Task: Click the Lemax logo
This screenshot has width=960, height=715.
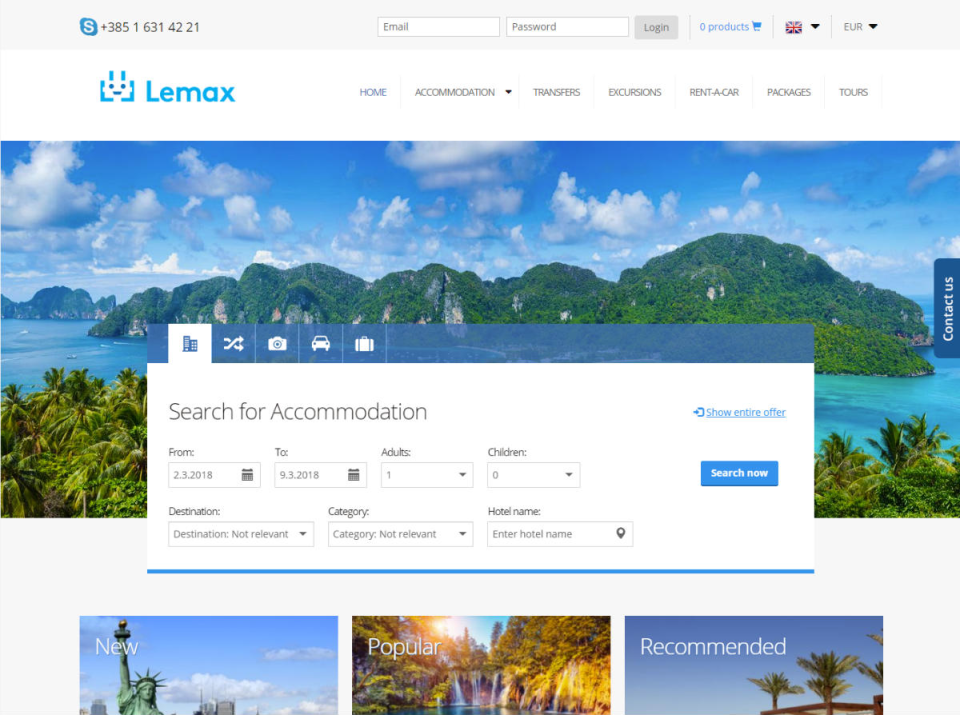Action: pos(166,88)
